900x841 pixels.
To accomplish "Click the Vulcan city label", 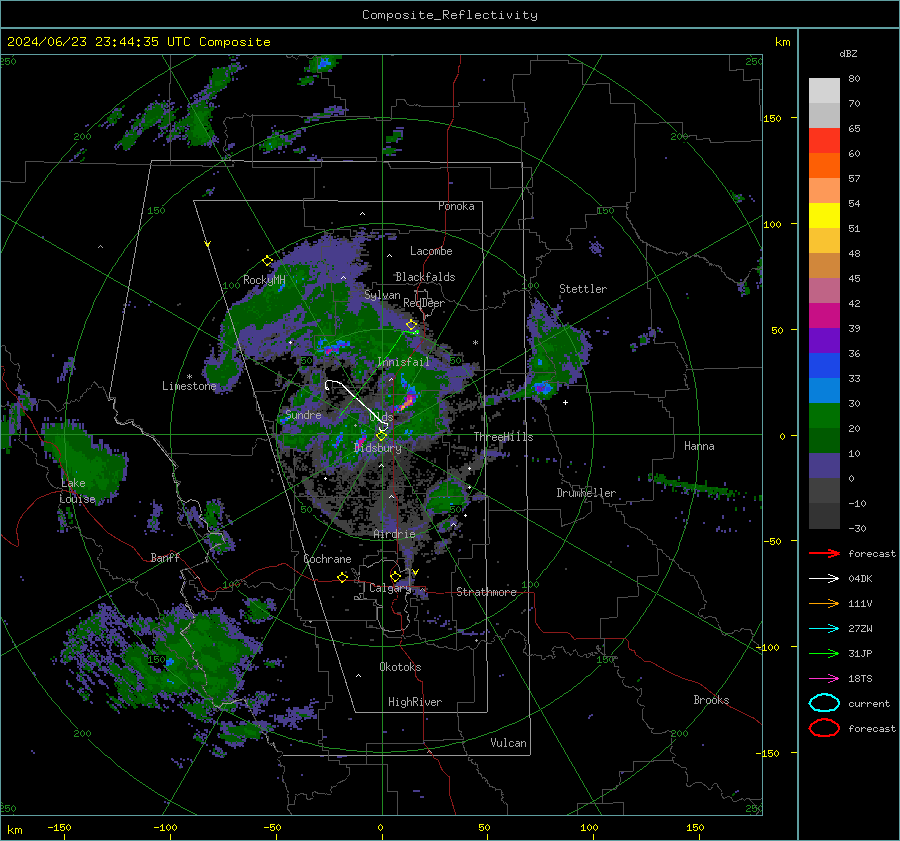I will 509,743.
